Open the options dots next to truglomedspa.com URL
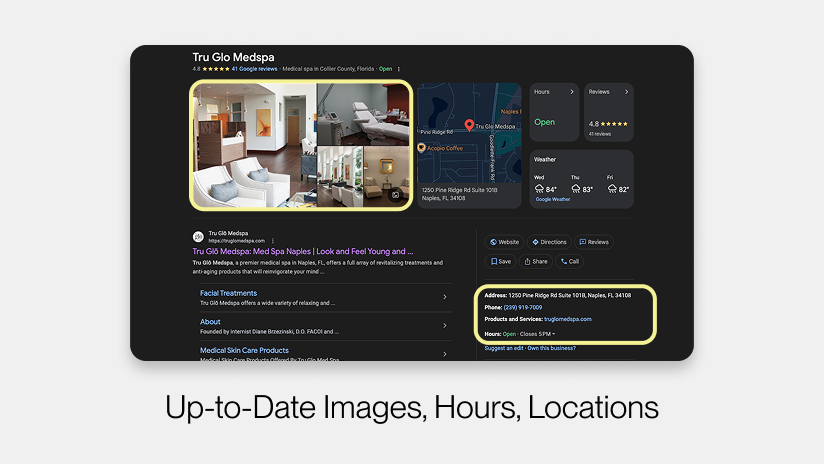 pyautogui.click(x=273, y=241)
